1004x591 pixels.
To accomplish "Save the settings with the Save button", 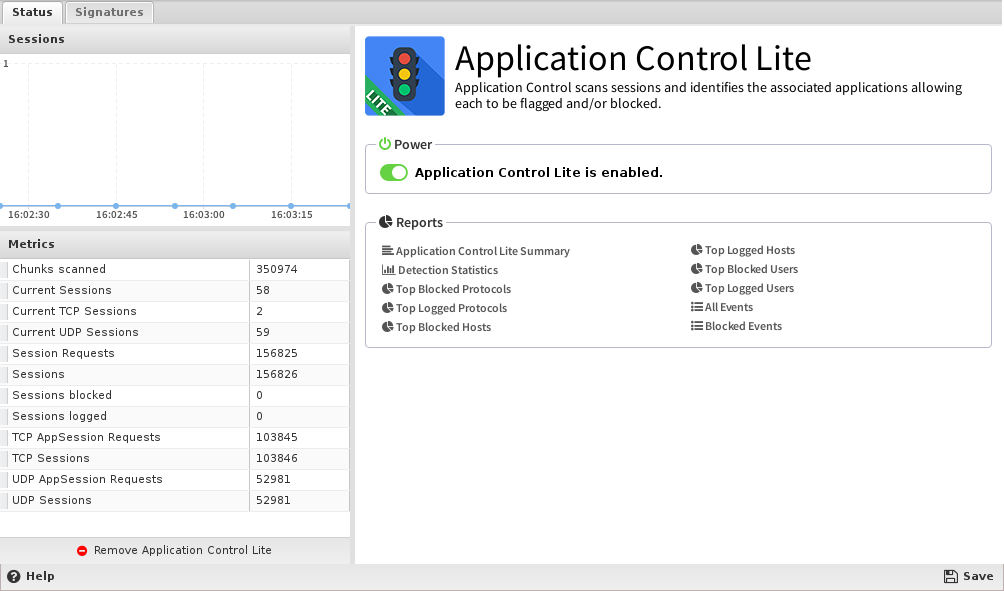I will point(969,576).
